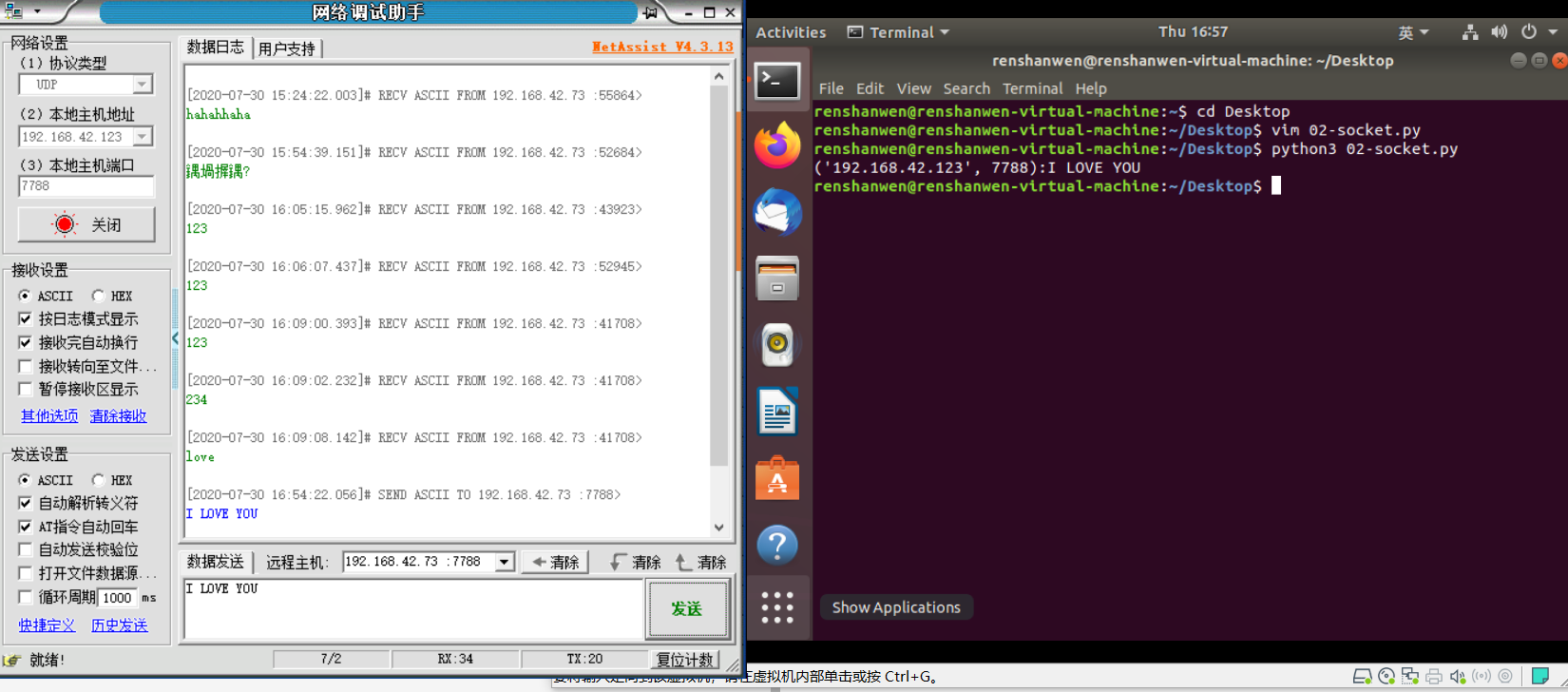The image size is (1568, 692).
Task: Click VM network adapter status icon
Action: click(x=1410, y=677)
